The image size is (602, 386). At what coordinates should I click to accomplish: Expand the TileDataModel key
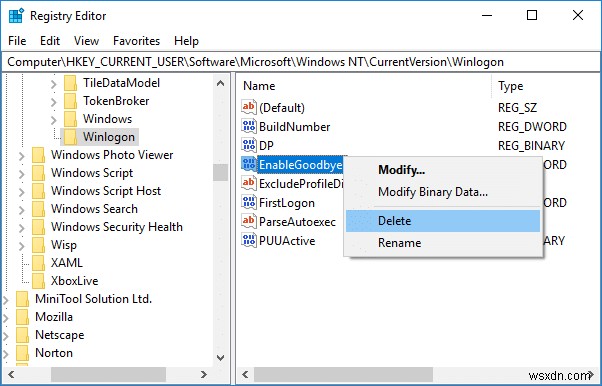54,84
